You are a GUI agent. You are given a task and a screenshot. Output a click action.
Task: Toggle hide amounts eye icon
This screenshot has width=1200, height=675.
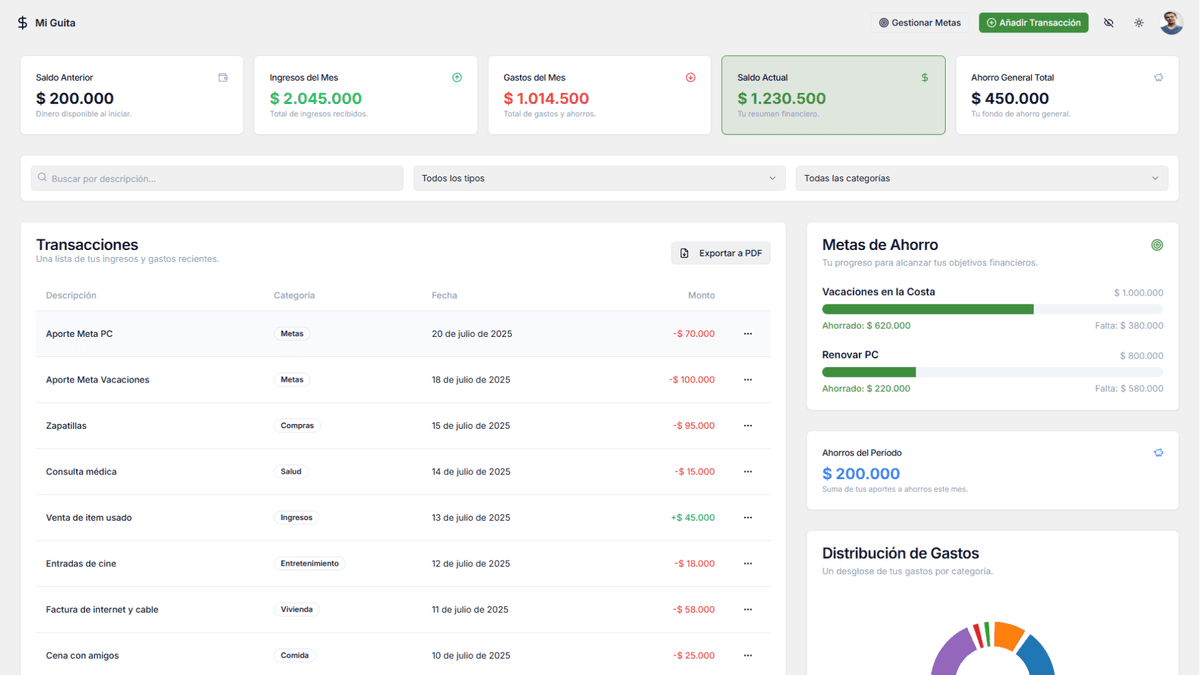1108,22
